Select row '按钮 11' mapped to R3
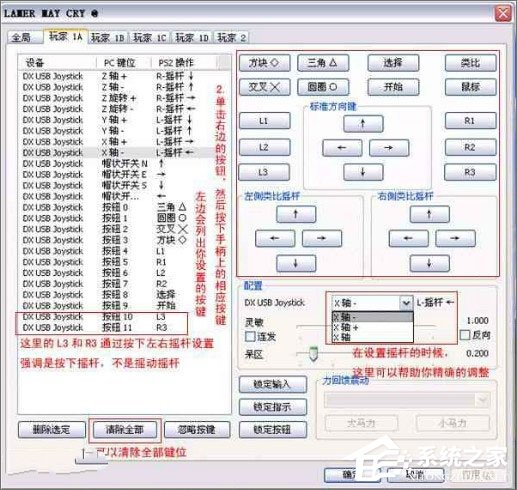 [x=124, y=328]
